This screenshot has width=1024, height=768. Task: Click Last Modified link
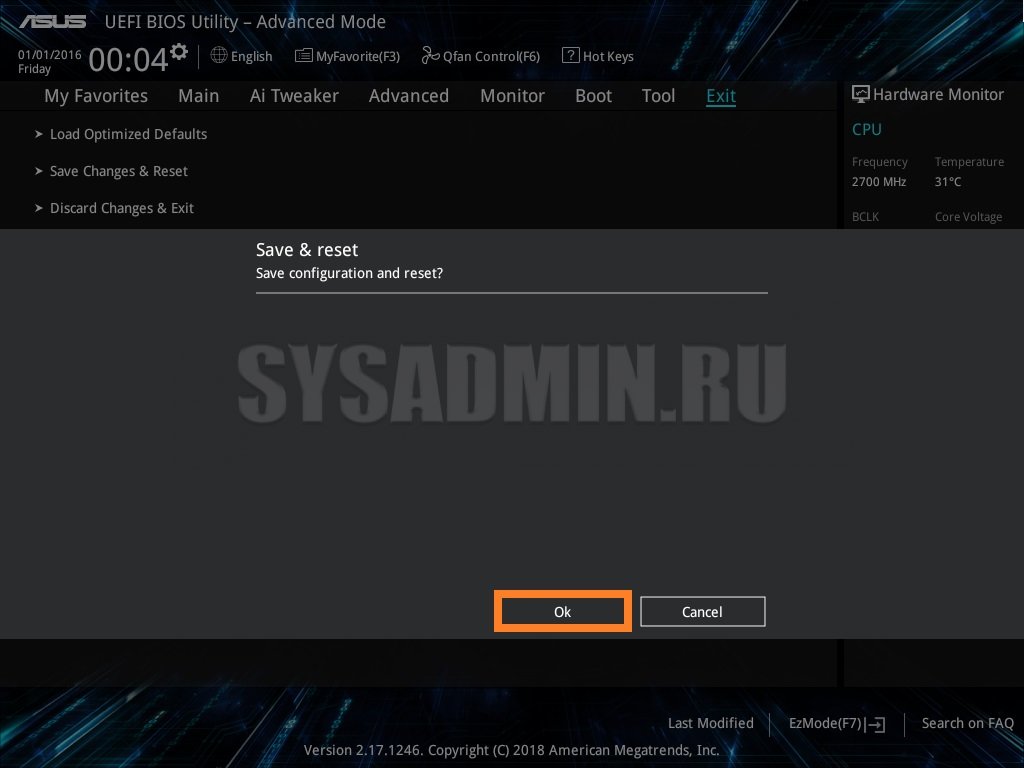coord(711,723)
